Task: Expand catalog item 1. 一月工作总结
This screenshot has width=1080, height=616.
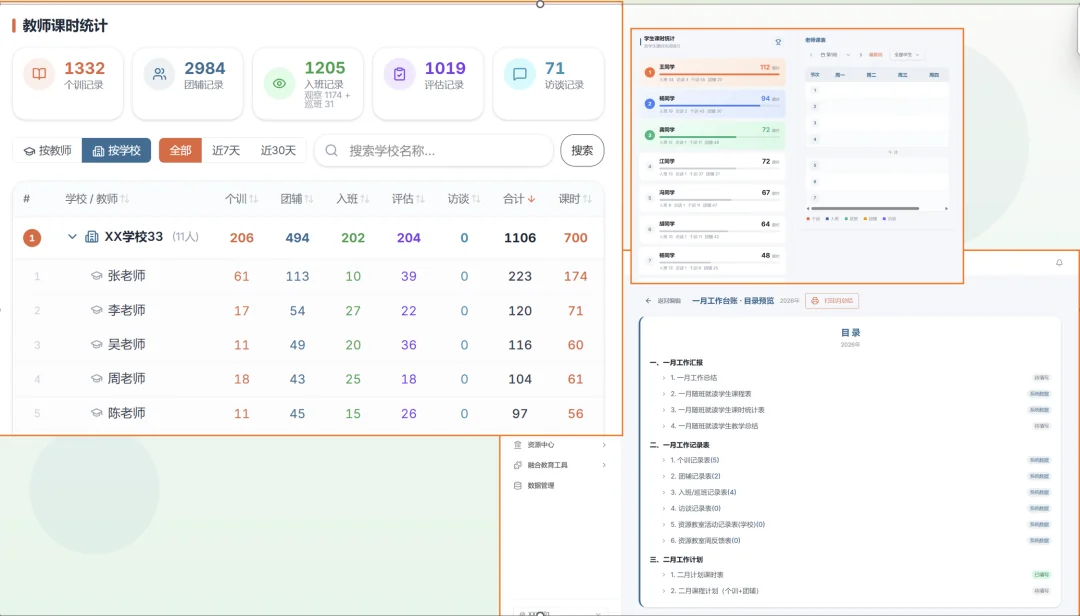Action: click(x=664, y=378)
